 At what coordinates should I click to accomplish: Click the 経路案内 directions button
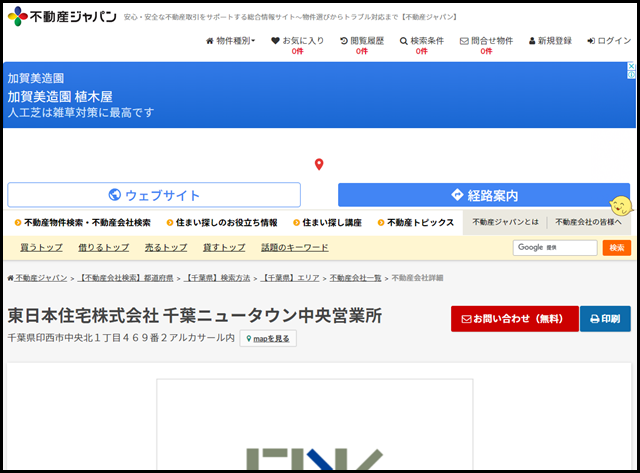(x=484, y=195)
